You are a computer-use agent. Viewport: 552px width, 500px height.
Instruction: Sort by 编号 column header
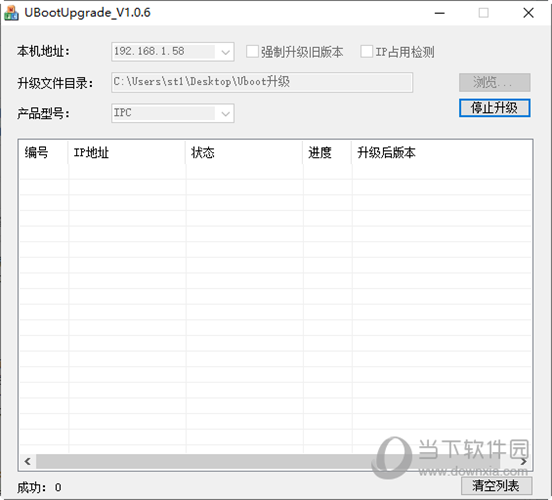pos(43,153)
